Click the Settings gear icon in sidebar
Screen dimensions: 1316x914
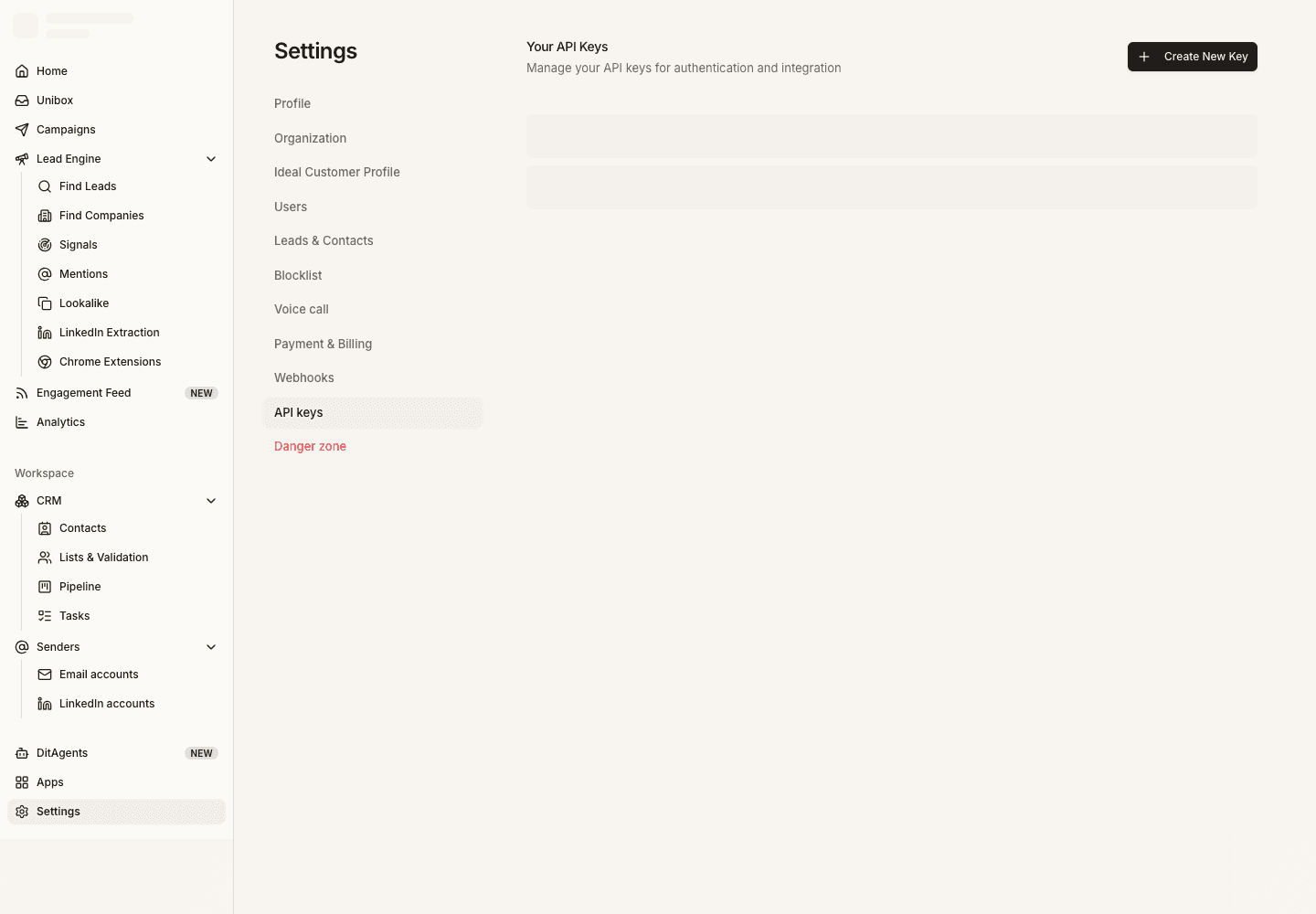click(x=22, y=812)
